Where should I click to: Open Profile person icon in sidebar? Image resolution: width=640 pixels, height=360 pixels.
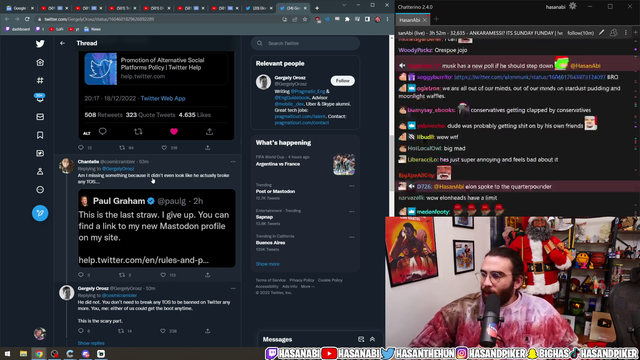pyautogui.click(x=40, y=171)
